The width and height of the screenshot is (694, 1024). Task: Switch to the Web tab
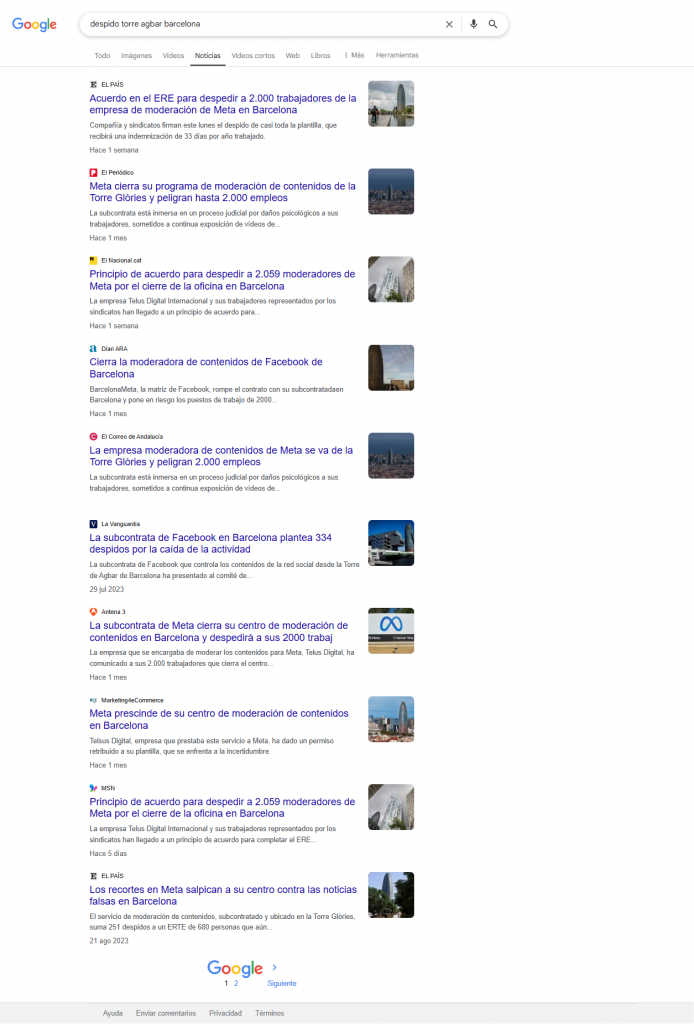(292, 56)
